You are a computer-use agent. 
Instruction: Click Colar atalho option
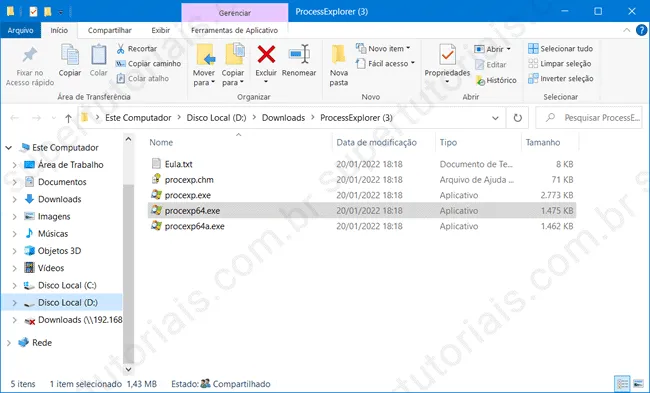(142, 78)
